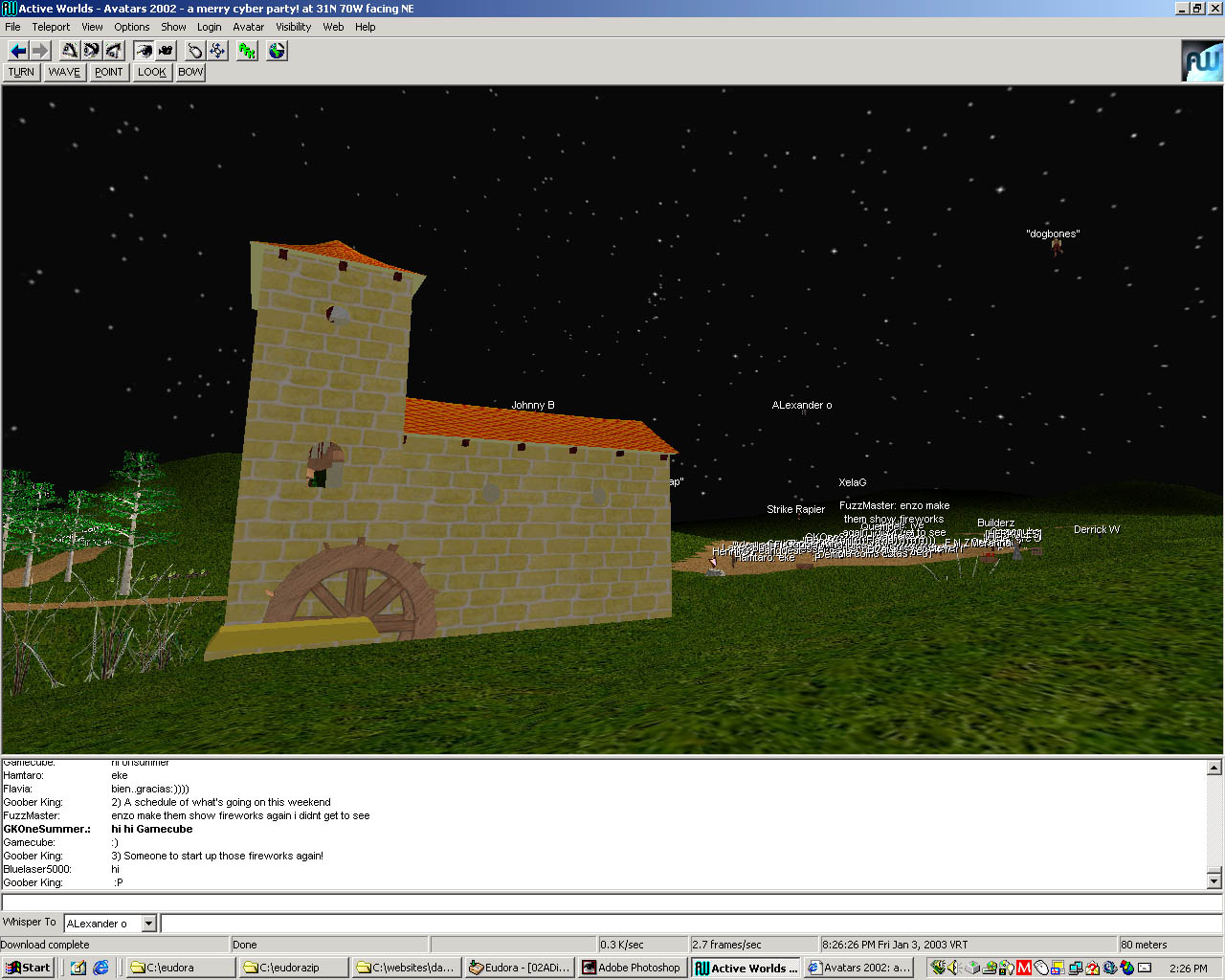Image resolution: width=1225 pixels, height=980 pixels.
Task: Open the Visibility menu
Action: tap(293, 27)
